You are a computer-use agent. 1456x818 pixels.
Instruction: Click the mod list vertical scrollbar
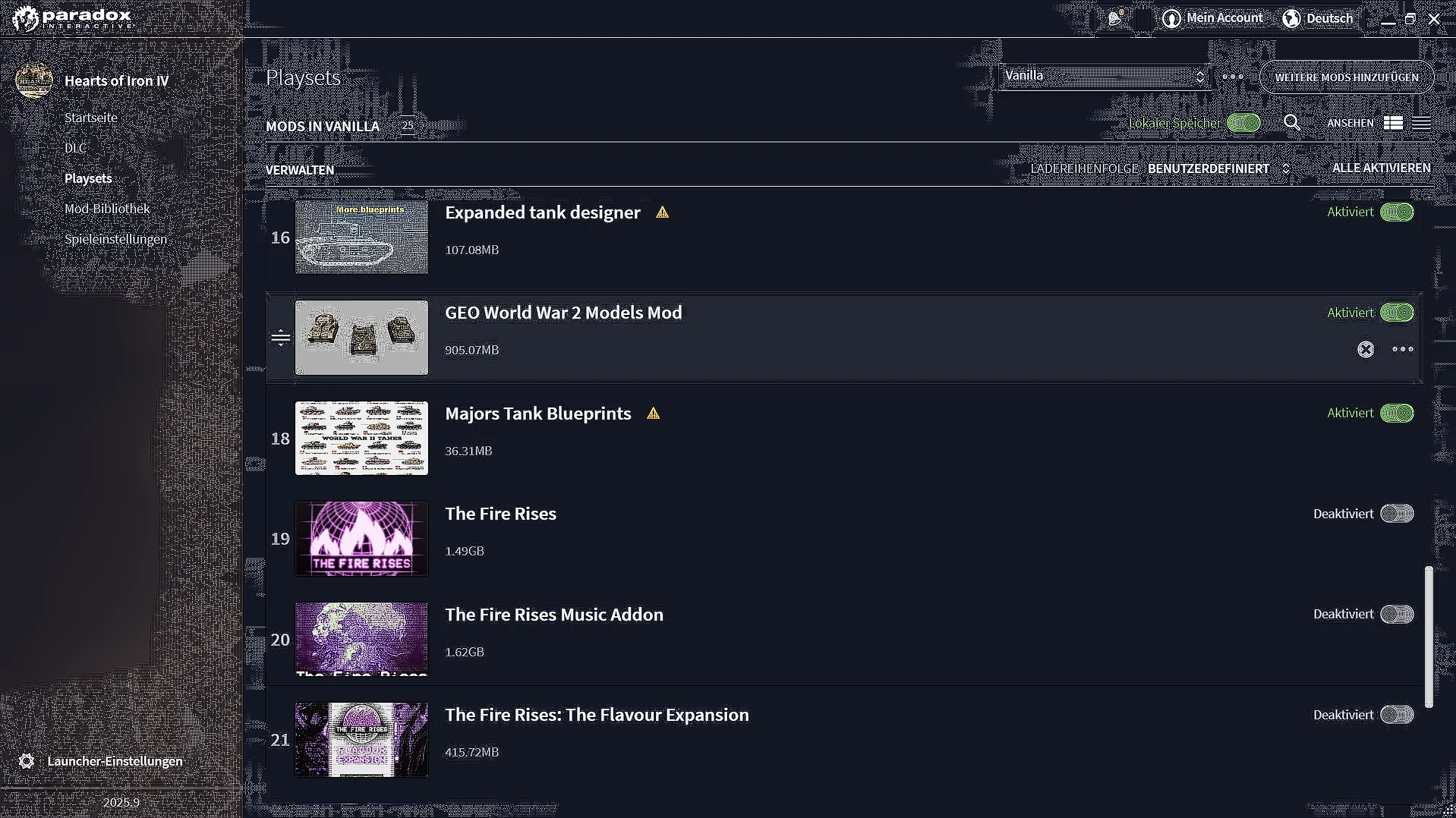(1429, 637)
